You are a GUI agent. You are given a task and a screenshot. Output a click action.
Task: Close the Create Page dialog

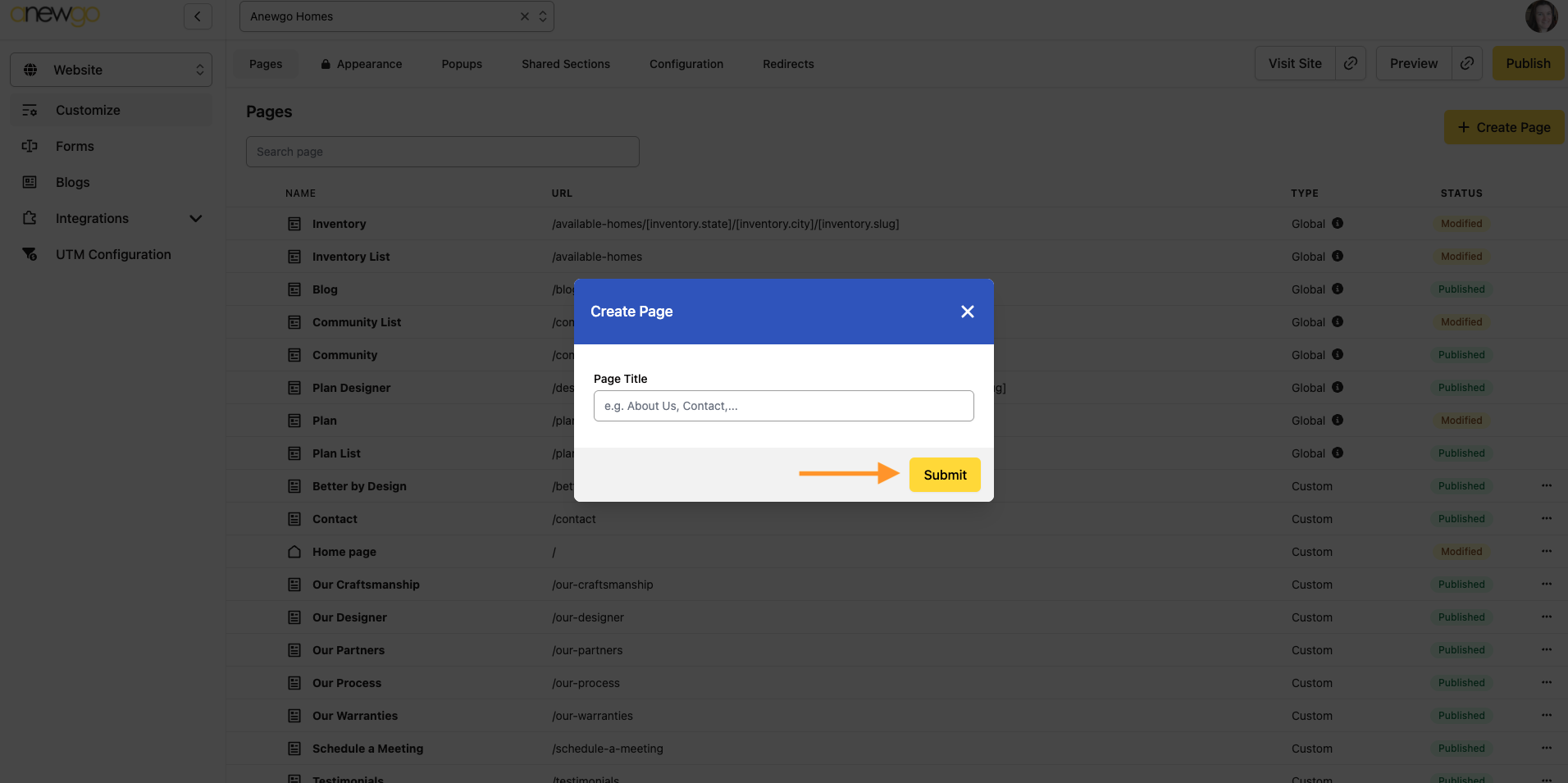[968, 312]
